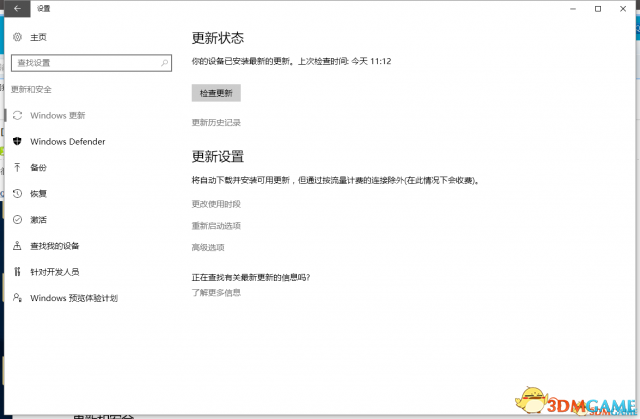Image resolution: width=640 pixels, height=419 pixels.
Task: Minimize the Settings window
Action: [x=573, y=9]
